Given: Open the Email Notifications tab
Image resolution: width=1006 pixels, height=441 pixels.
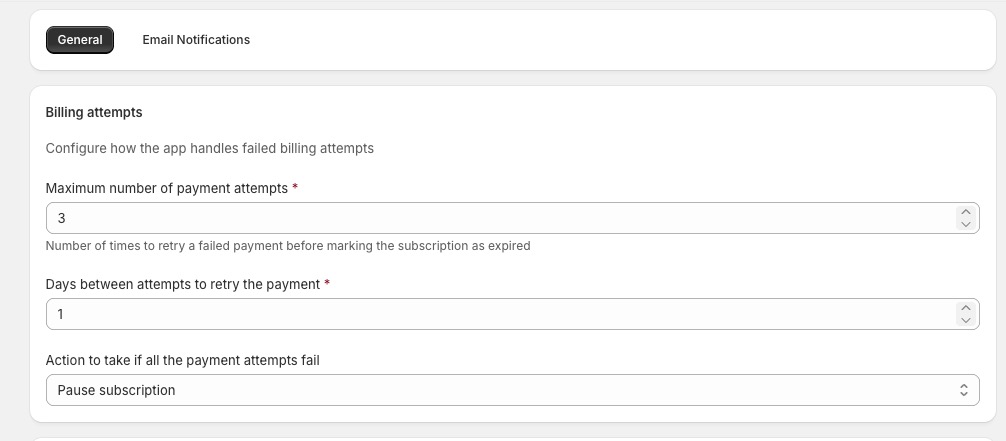Looking at the screenshot, I should [196, 40].
